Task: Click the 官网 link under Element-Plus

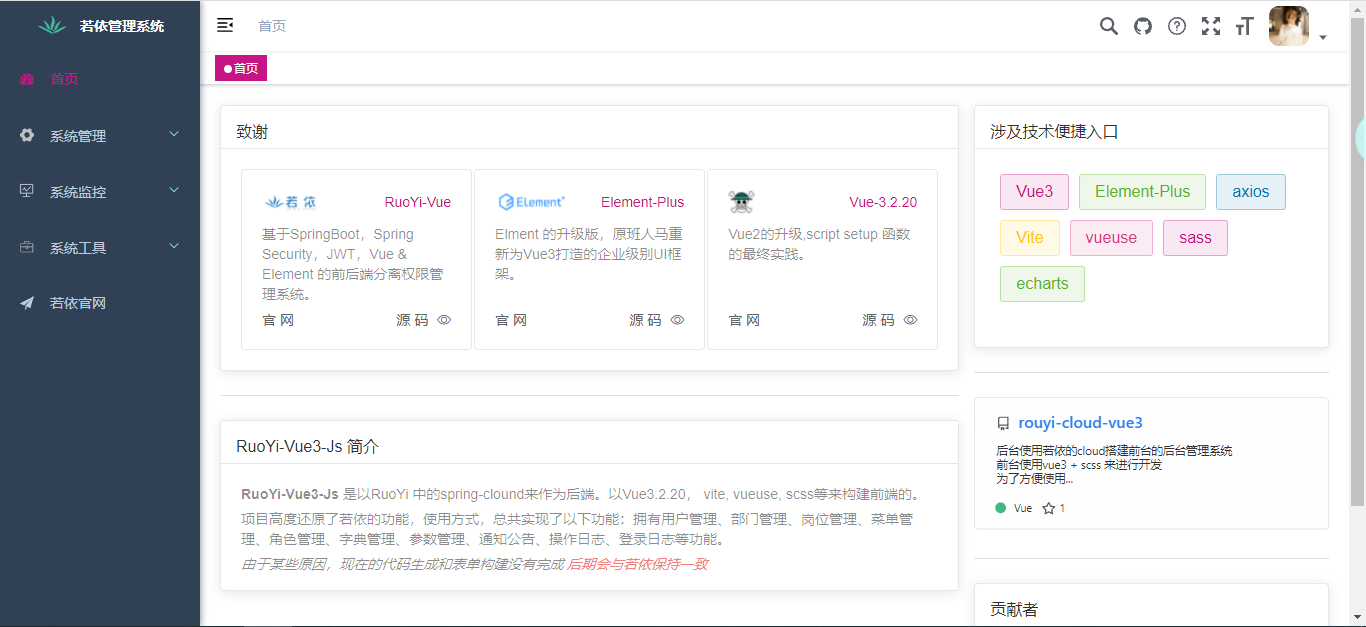Action: 510,320
